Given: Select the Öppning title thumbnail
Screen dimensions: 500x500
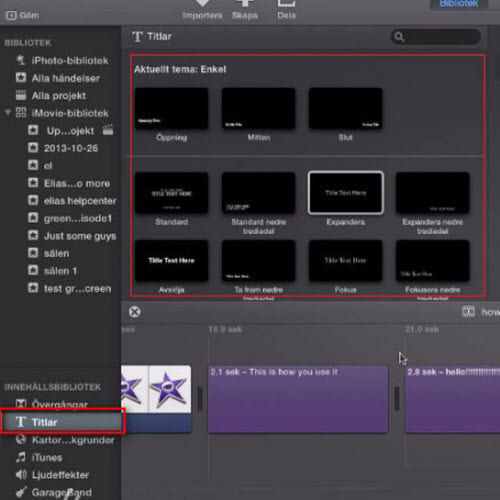Looking at the screenshot, I should pyautogui.click(x=171, y=108).
